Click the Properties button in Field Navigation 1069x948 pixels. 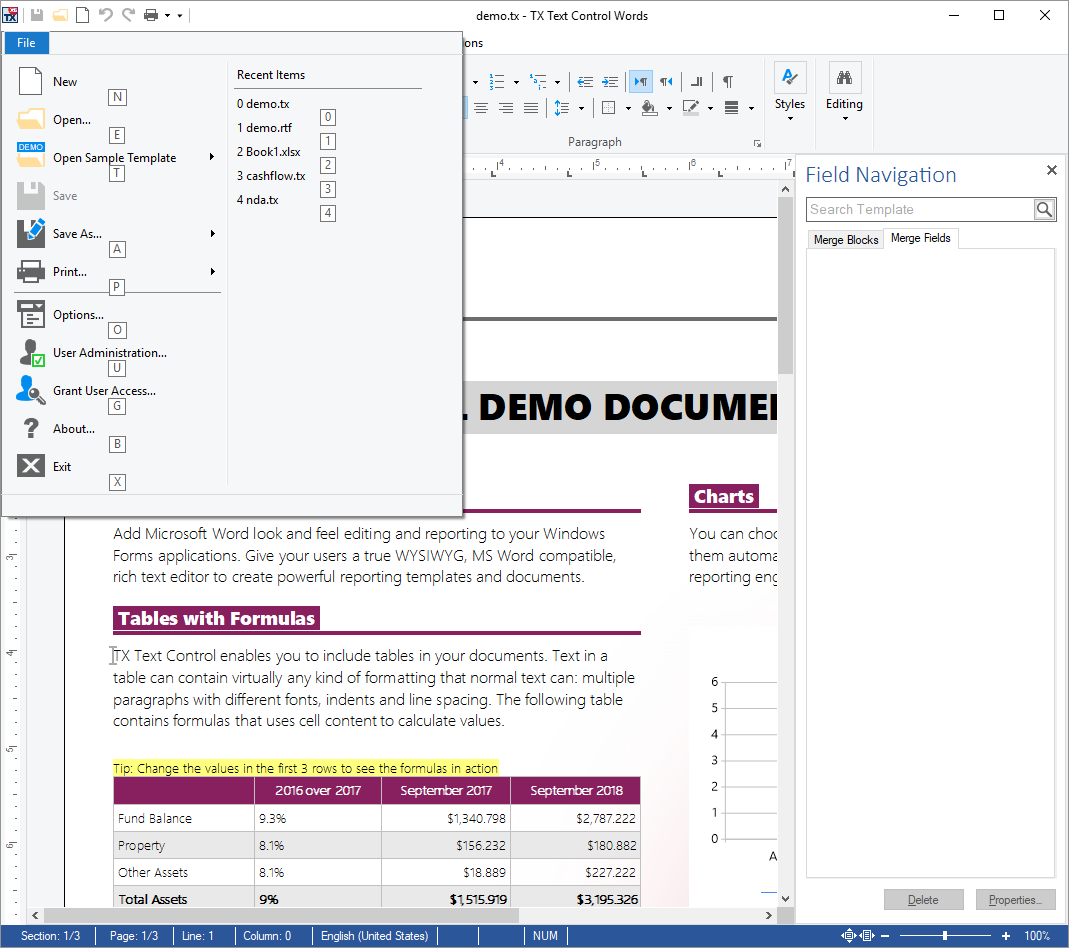click(1016, 899)
